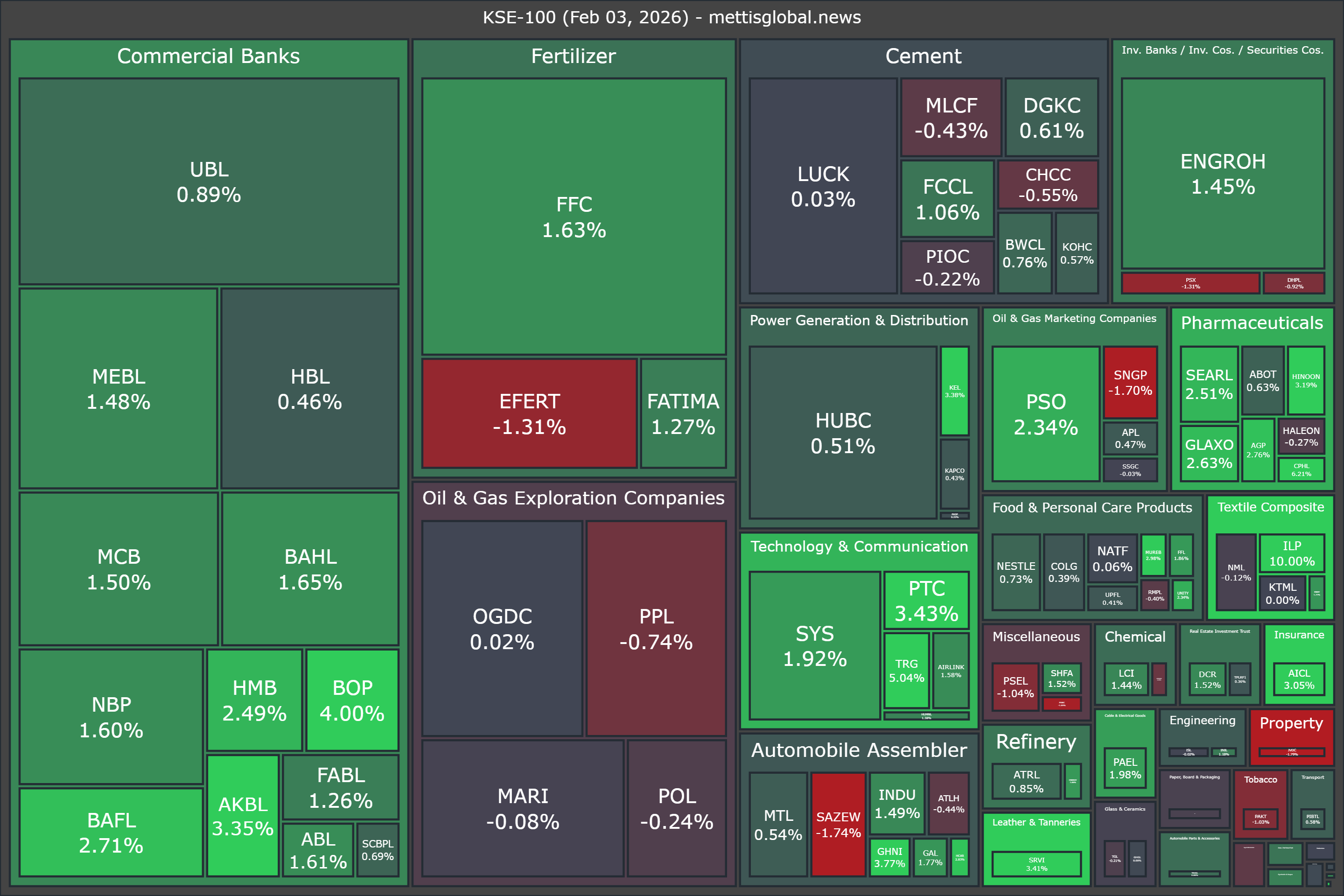Select the FFC 1.63% block
This screenshot has width=1344, height=896.
[x=574, y=217]
